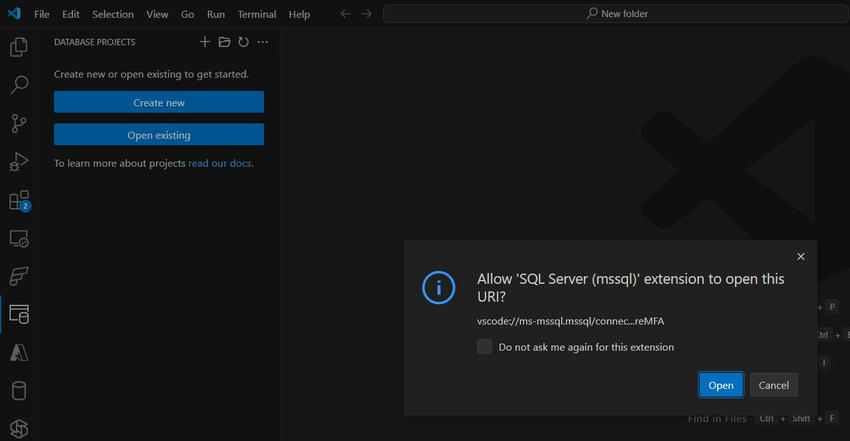Open the Search view magnifier icon
The height and width of the screenshot is (441, 850).
19,85
